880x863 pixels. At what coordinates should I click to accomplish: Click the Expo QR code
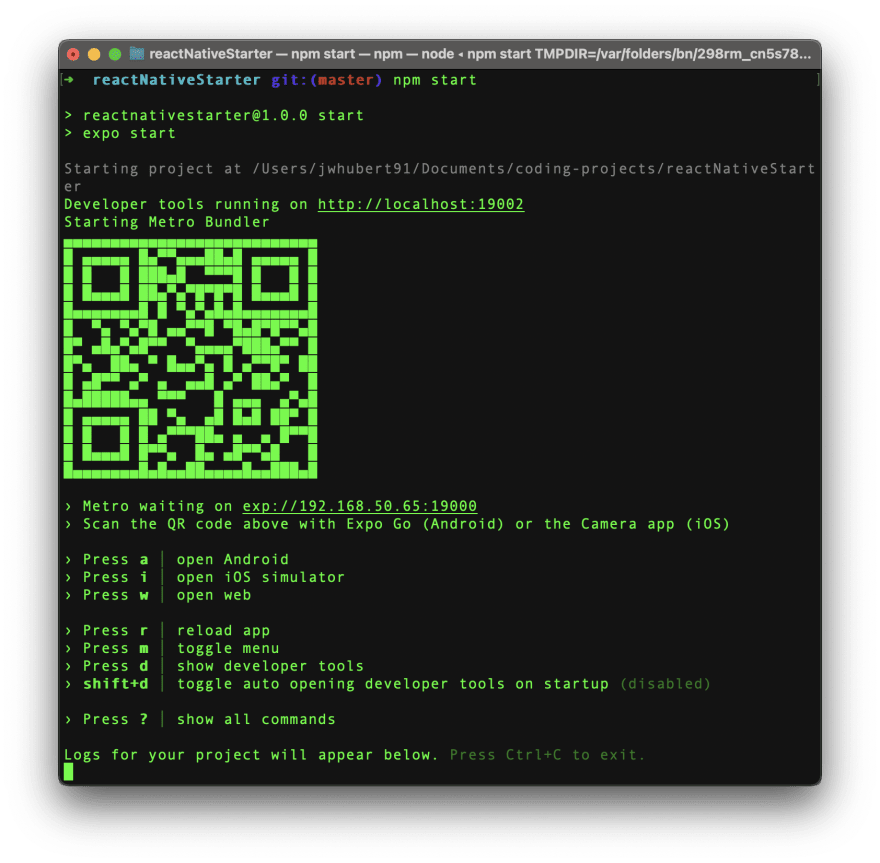(190, 359)
